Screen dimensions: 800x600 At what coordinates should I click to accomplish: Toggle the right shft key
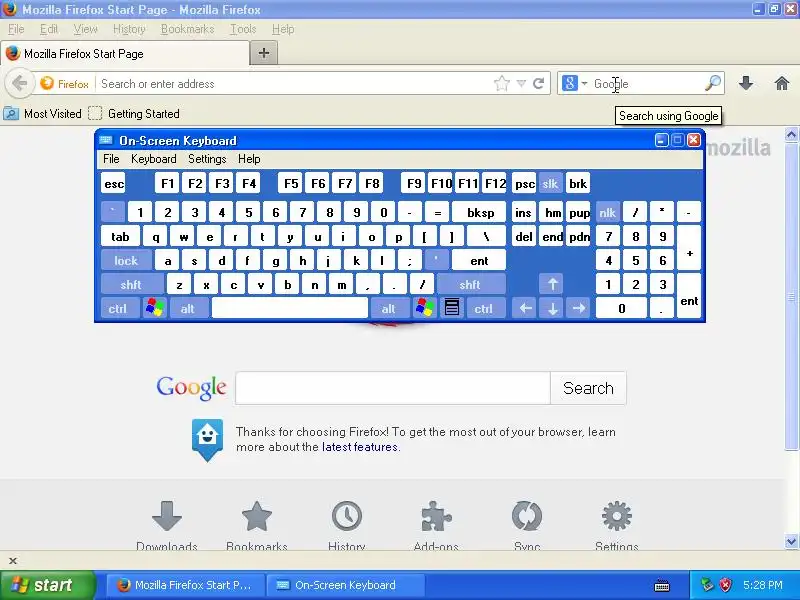pos(470,284)
